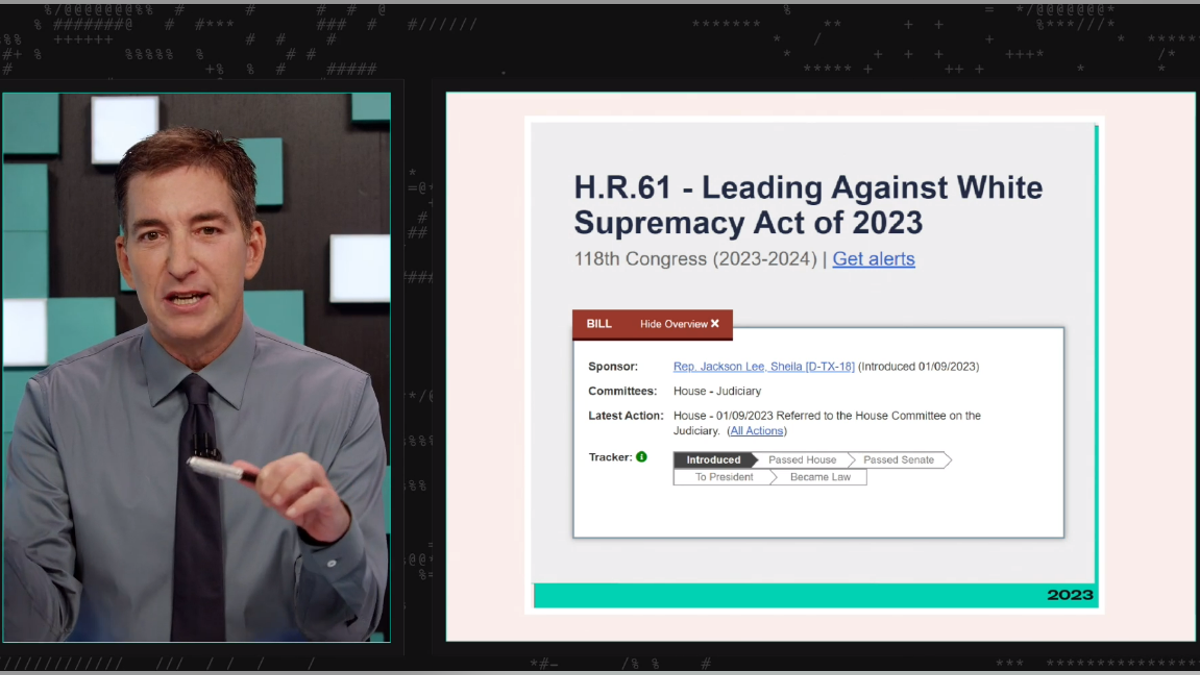
Task: Select the Introduced tracker stage
Action: [713, 460]
